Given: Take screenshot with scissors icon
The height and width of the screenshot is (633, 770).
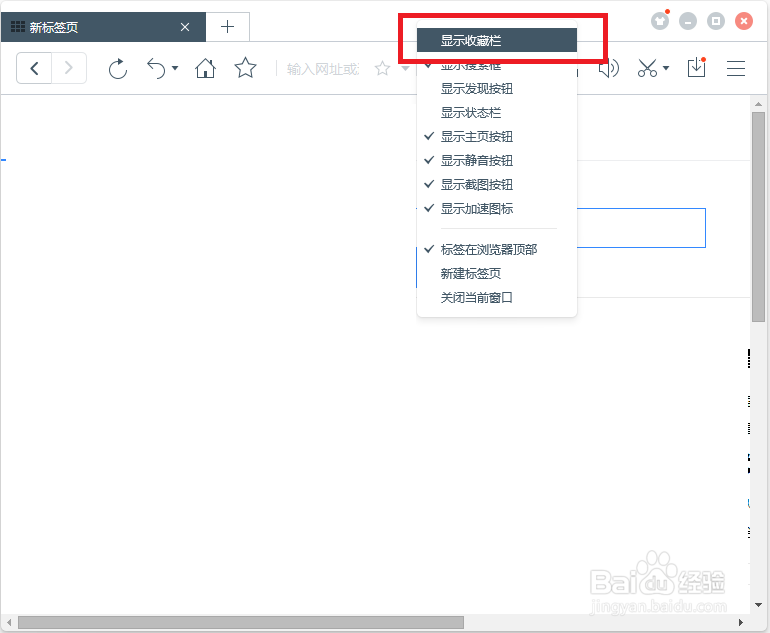Looking at the screenshot, I should tap(647, 68).
